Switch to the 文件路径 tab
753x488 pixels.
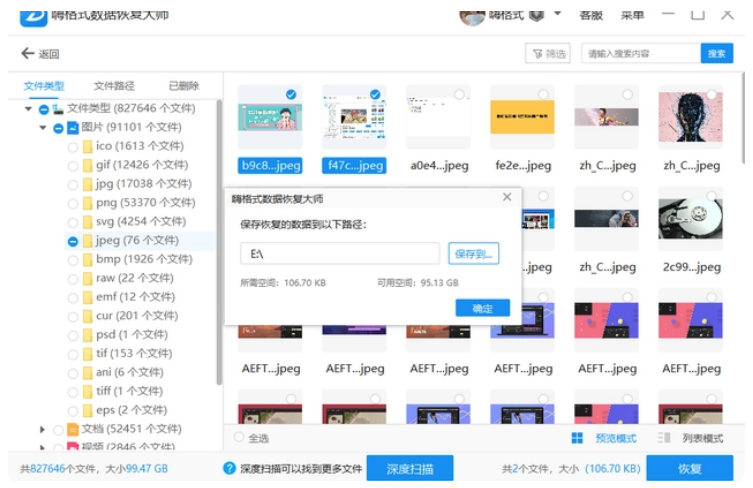point(114,86)
